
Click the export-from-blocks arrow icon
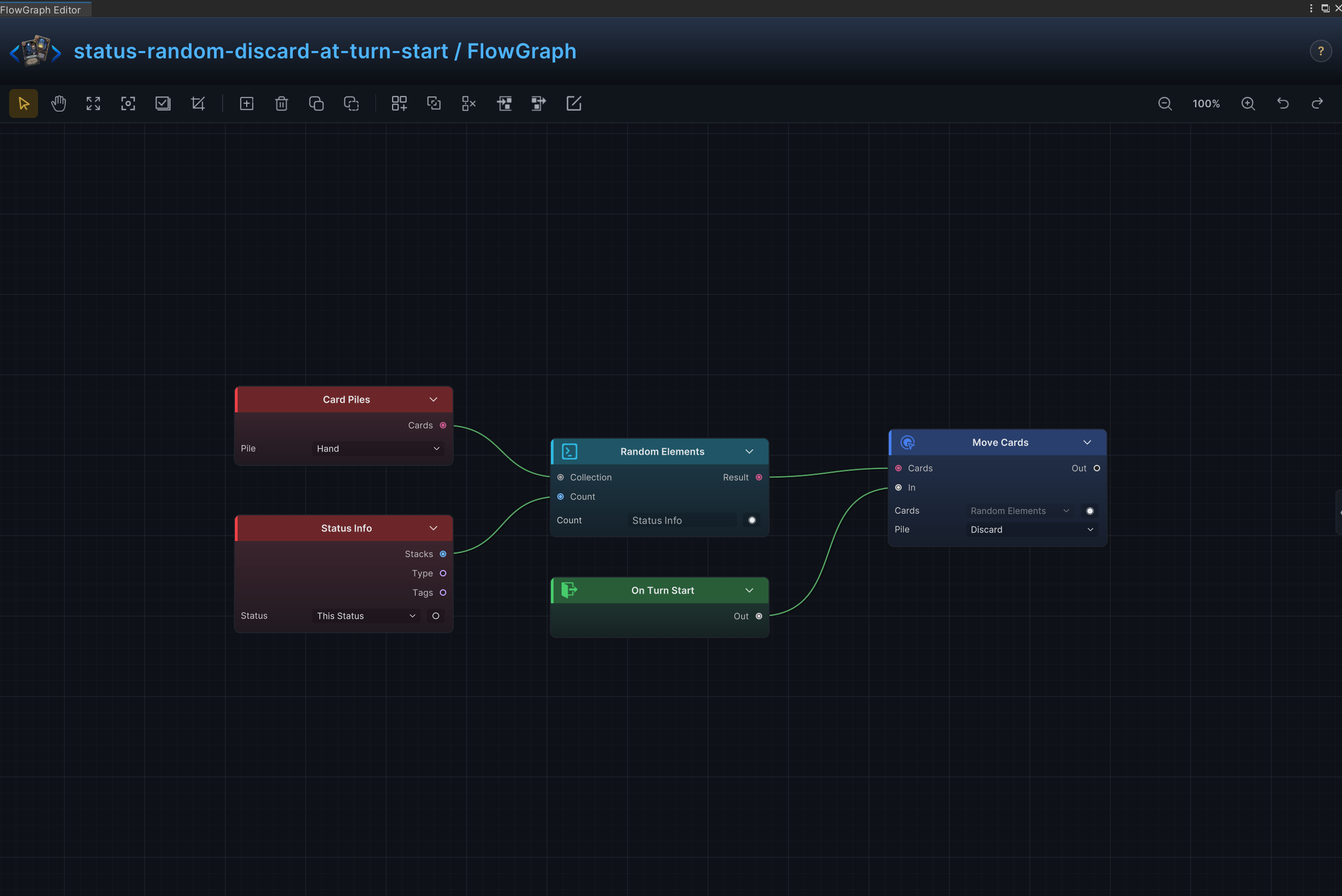(539, 103)
